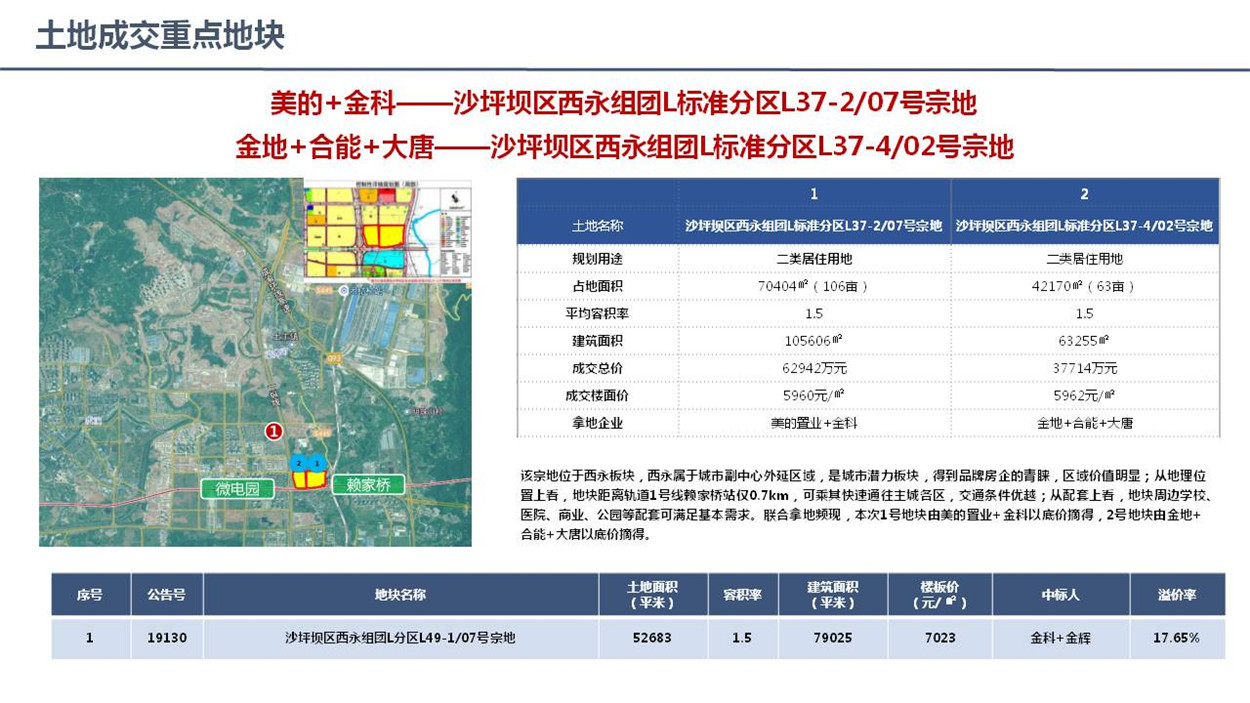Click column header "1" in the upper land table
Image resolution: width=1250 pixels, height=703 pixels.
click(x=814, y=194)
